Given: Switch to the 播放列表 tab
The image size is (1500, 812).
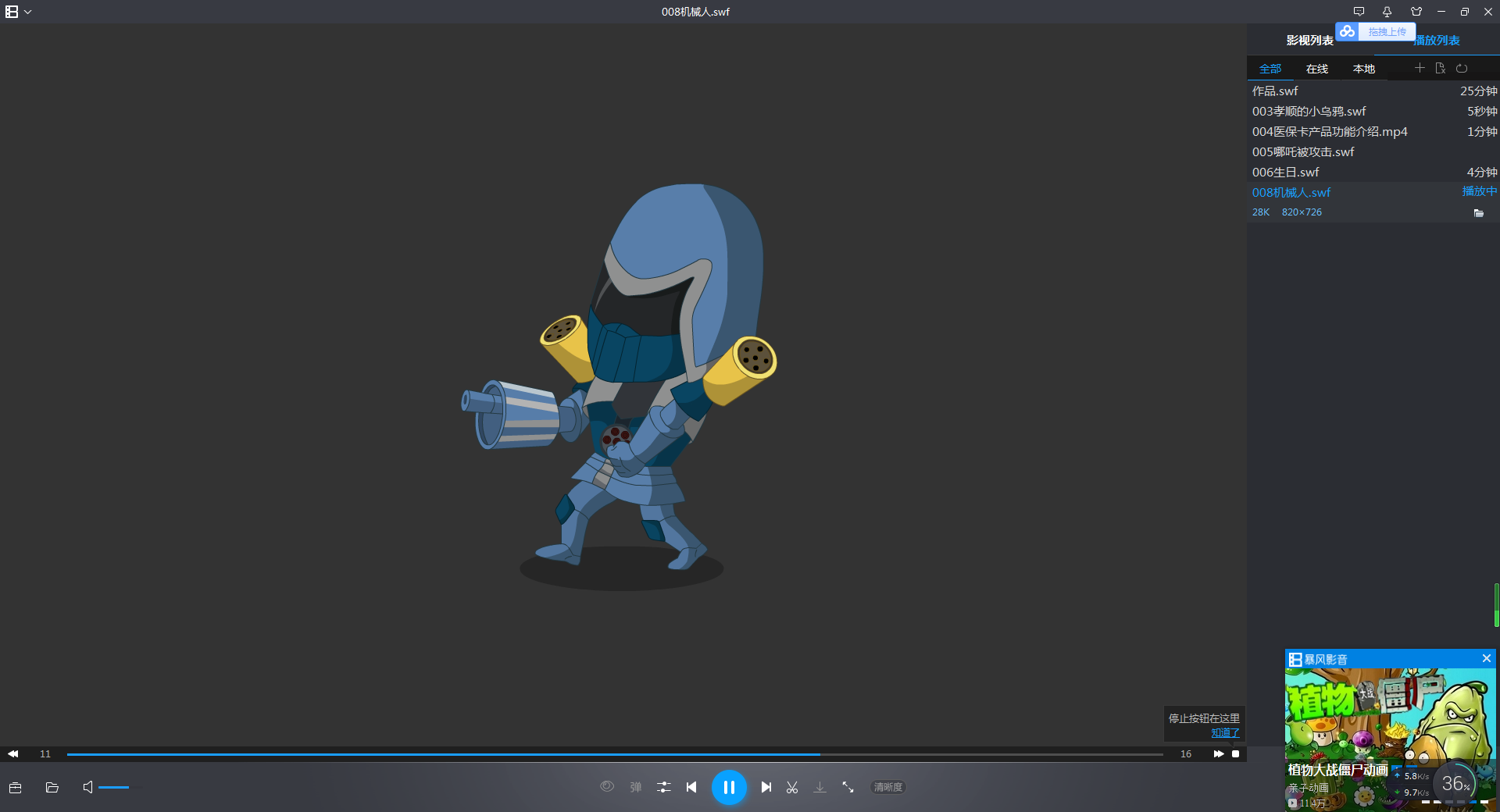Looking at the screenshot, I should [x=1437, y=40].
